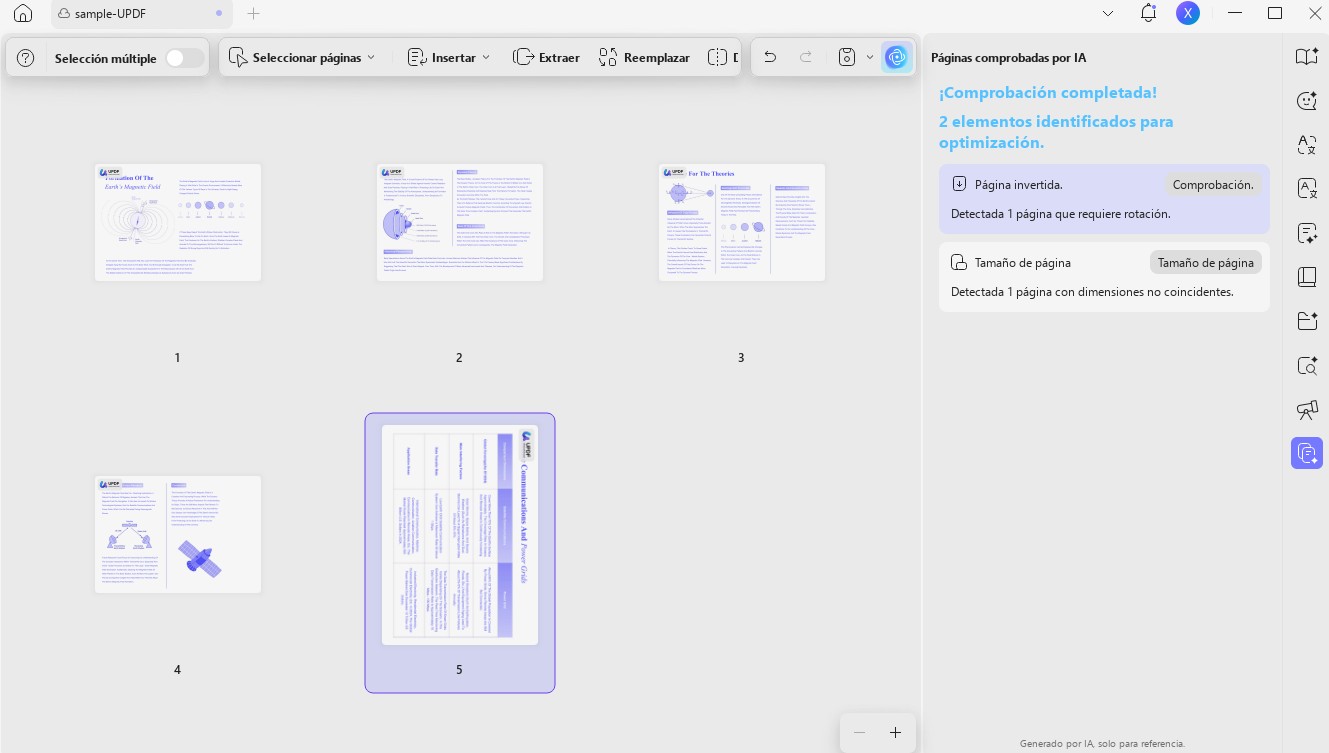The image size is (1329, 753).
Task: Click the save document icon in the toolbar
Action: pos(846,57)
